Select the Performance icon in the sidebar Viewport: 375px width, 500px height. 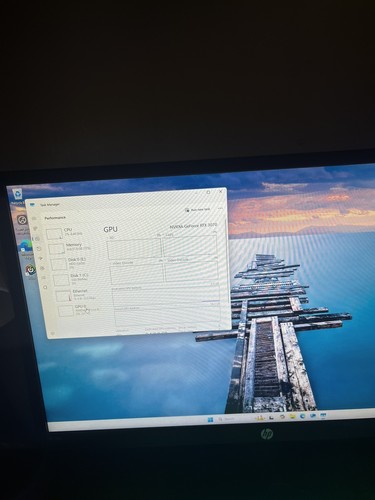coord(37,239)
